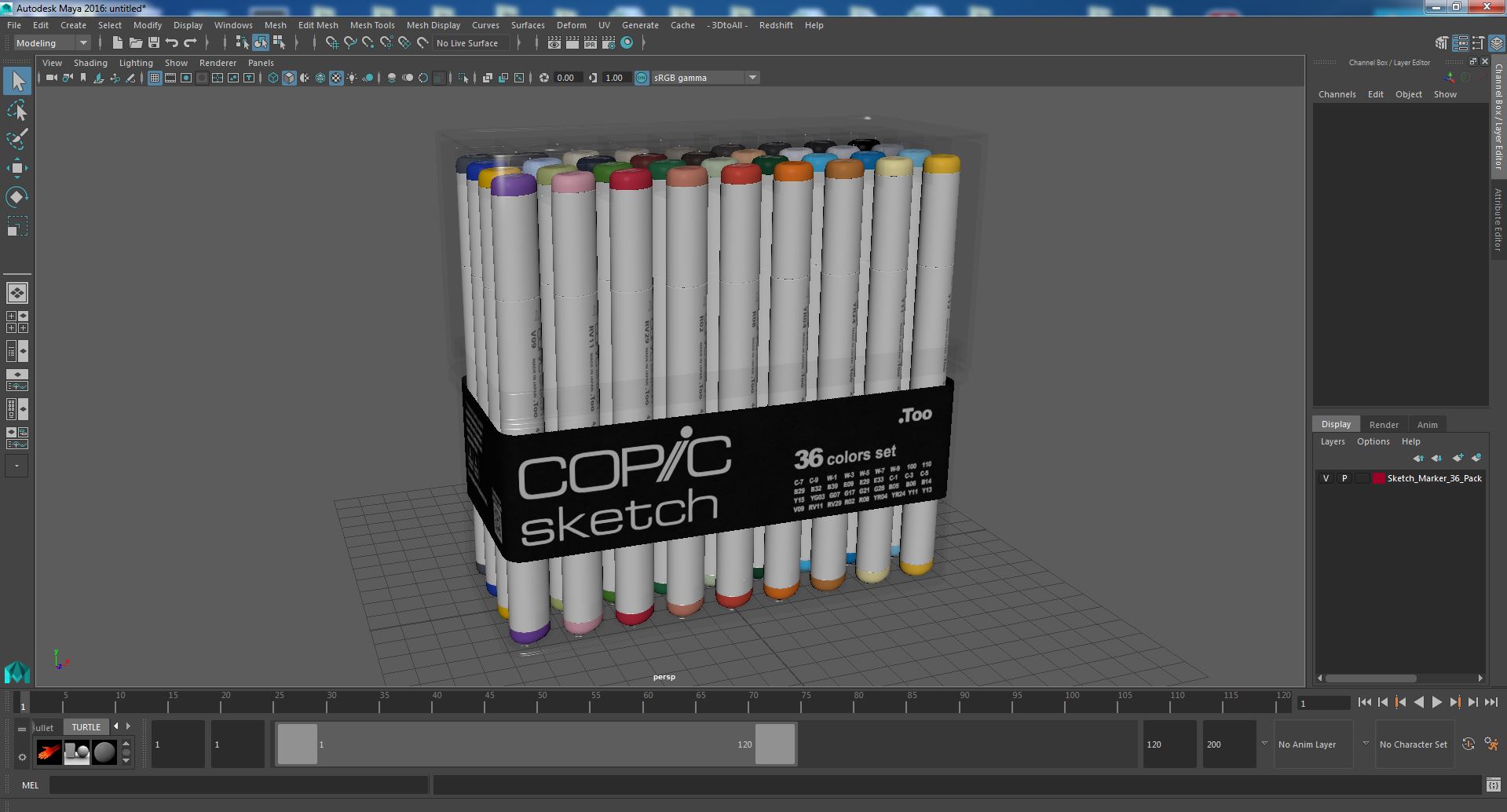Viewport: 1507px width, 812px height.
Task: Toggle auto keyframe button
Action: (x=1469, y=744)
